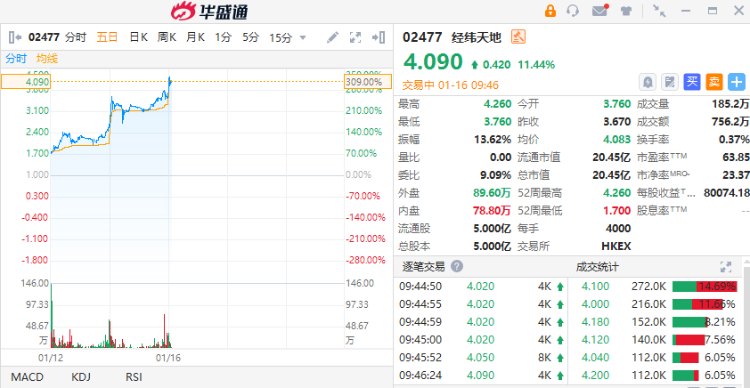Expand the 成交统计 panel icon
Image resolution: width=750 pixels, height=388 pixels.
726,266
